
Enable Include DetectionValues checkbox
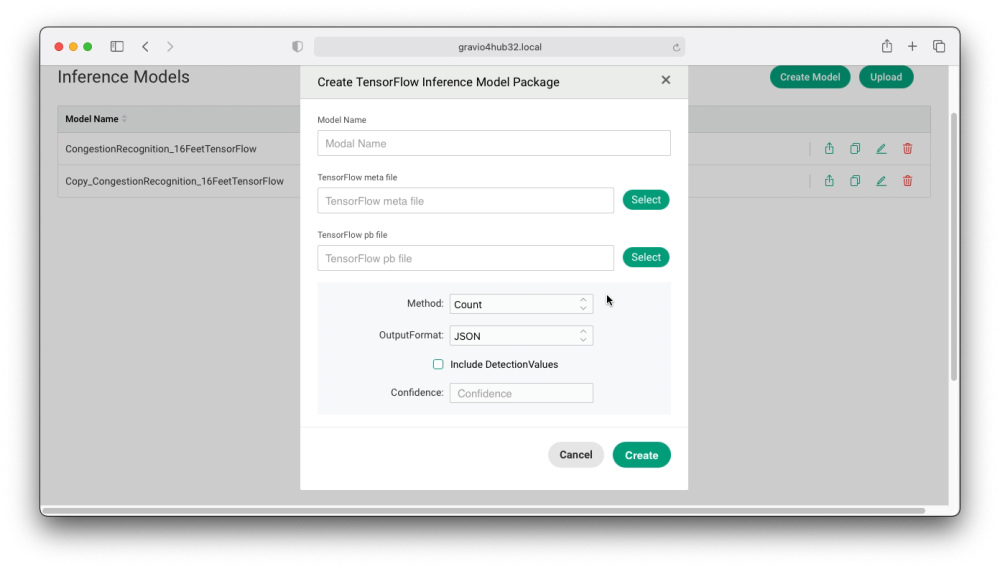coord(438,365)
